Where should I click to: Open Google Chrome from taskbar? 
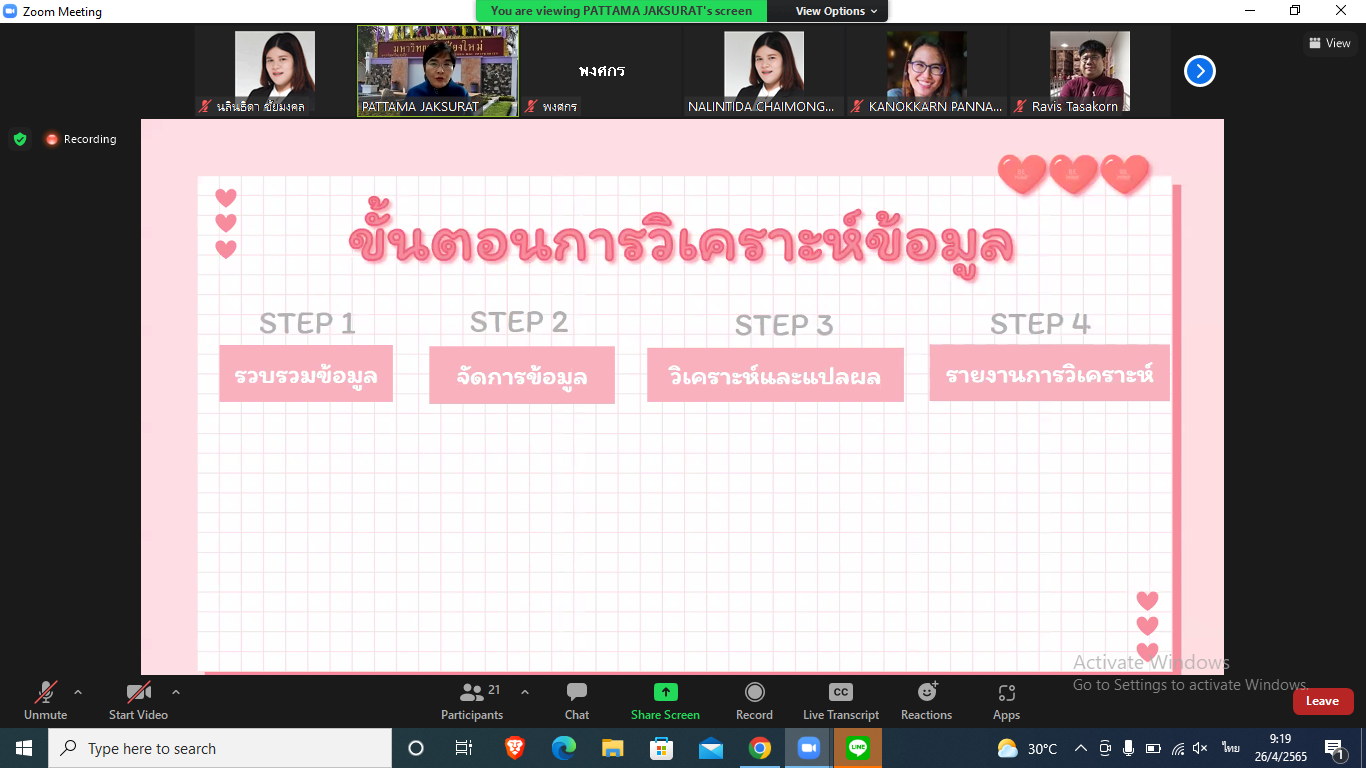[x=760, y=748]
